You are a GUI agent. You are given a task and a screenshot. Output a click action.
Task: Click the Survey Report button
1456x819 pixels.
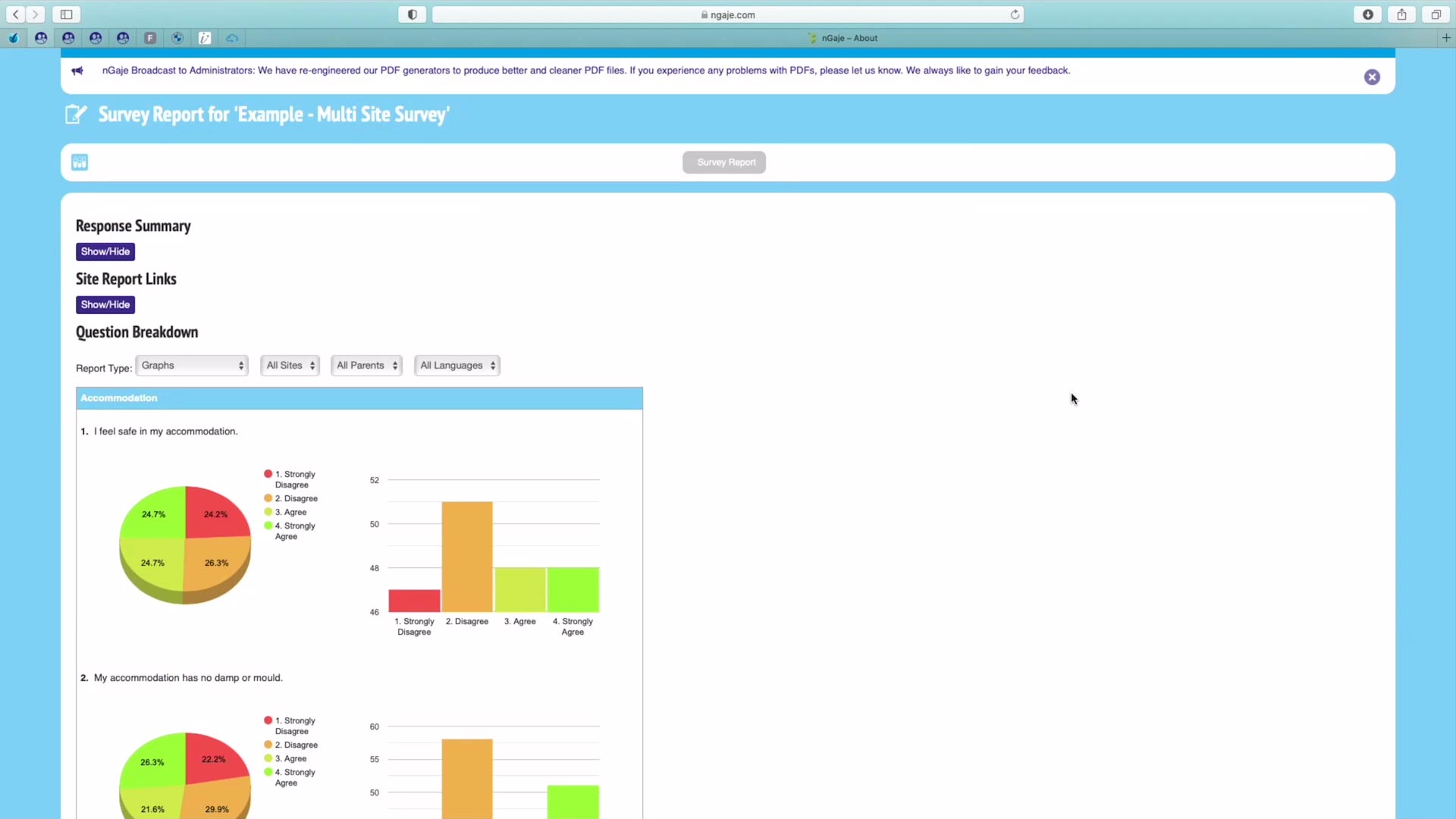[724, 162]
